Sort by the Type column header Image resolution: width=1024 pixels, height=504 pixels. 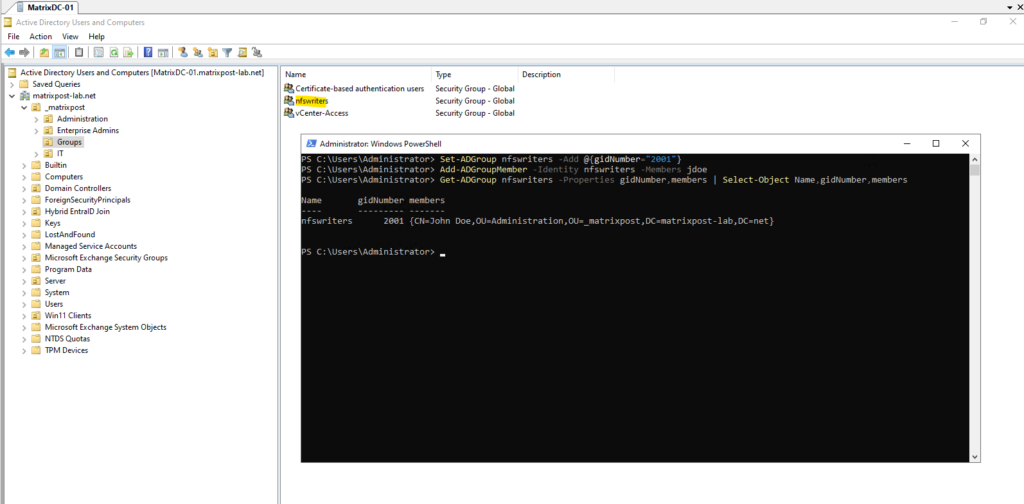click(475, 74)
